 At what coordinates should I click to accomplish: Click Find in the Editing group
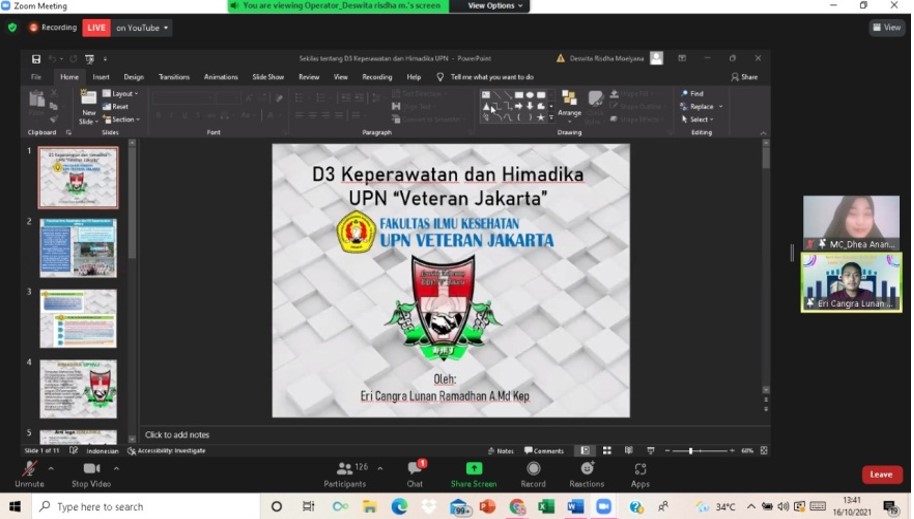692,93
